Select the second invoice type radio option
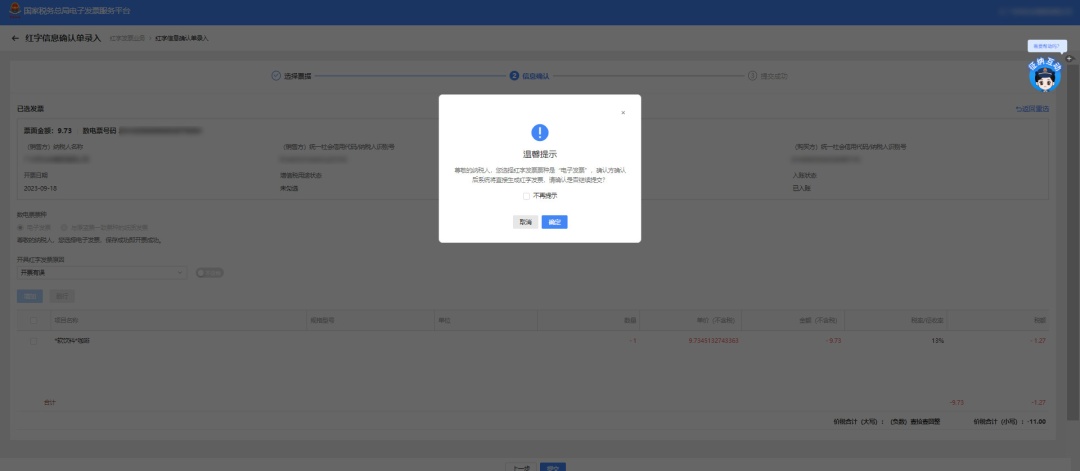 (x=64, y=227)
